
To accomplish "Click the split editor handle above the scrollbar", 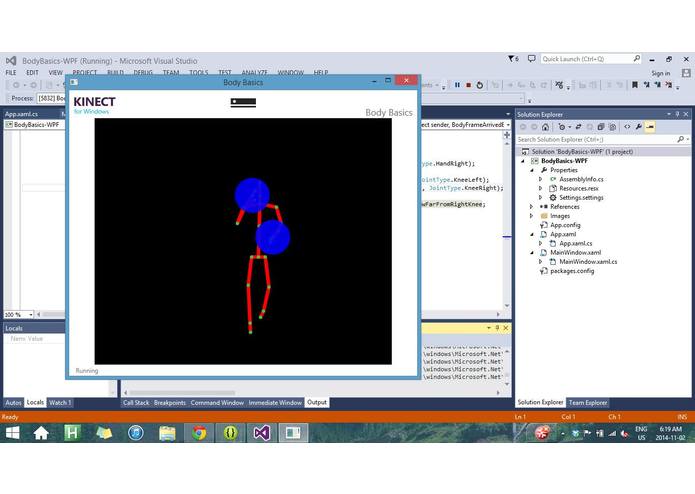I will pos(507,135).
